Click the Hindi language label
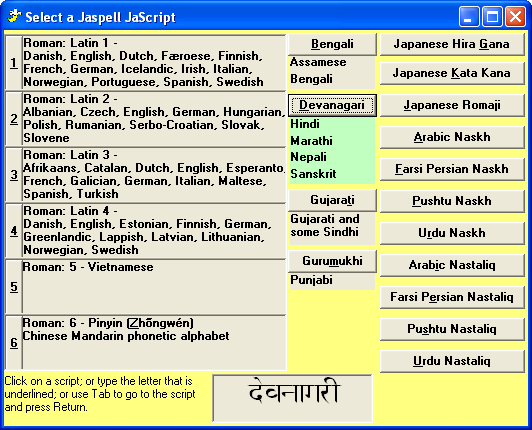The width and height of the screenshot is (532, 430). pos(305,124)
